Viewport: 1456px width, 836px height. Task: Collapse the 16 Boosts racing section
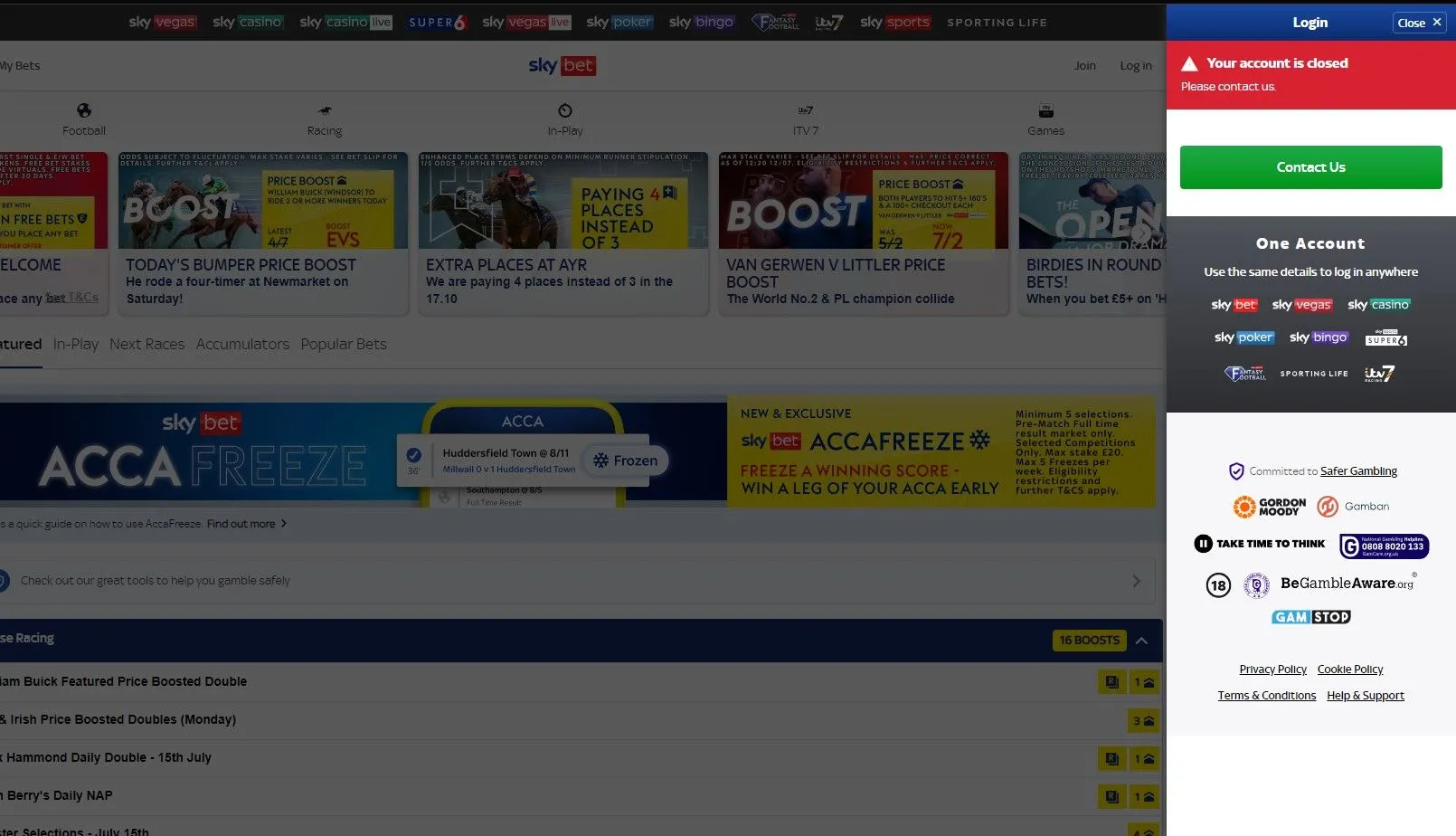1142,641
